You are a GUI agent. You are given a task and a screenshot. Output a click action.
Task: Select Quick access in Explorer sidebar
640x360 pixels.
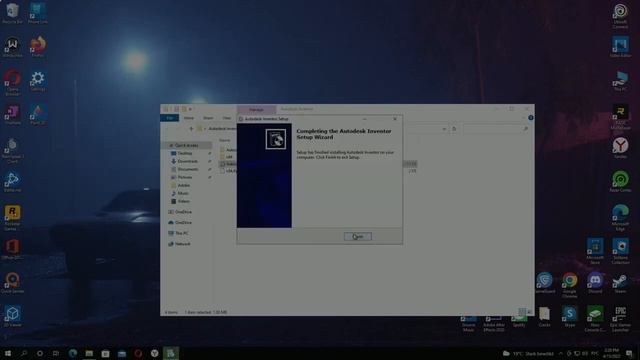(x=187, y=145)
